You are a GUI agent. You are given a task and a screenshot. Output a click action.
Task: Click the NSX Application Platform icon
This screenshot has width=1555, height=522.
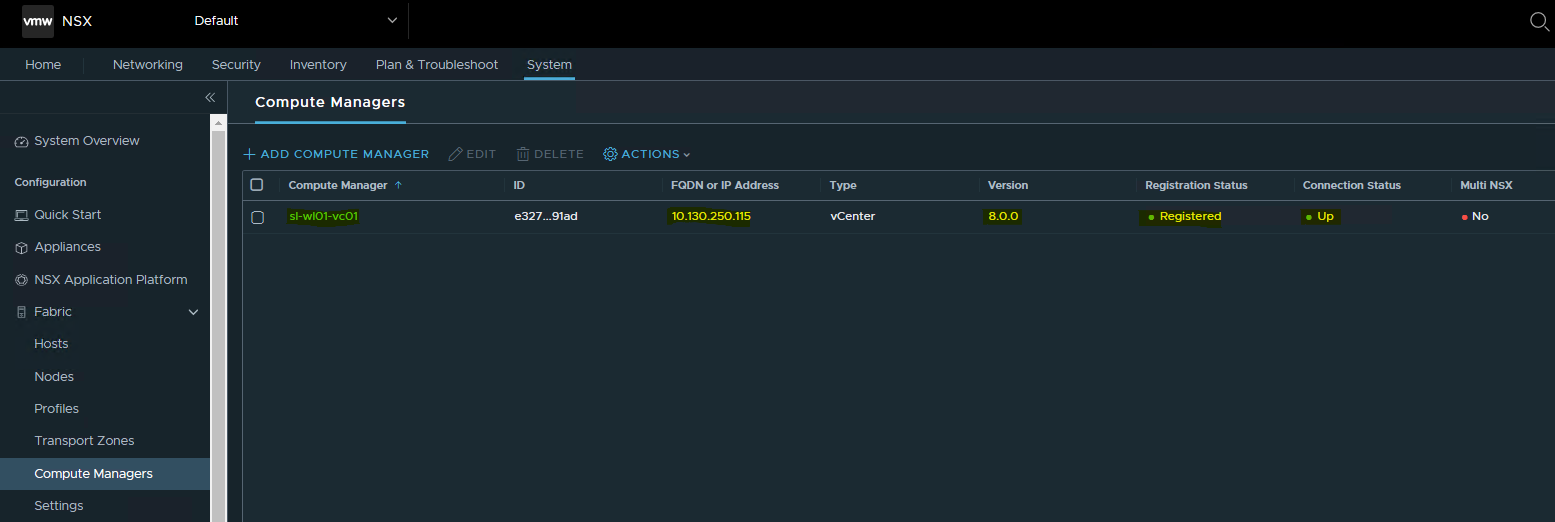[x=22, y=280]
